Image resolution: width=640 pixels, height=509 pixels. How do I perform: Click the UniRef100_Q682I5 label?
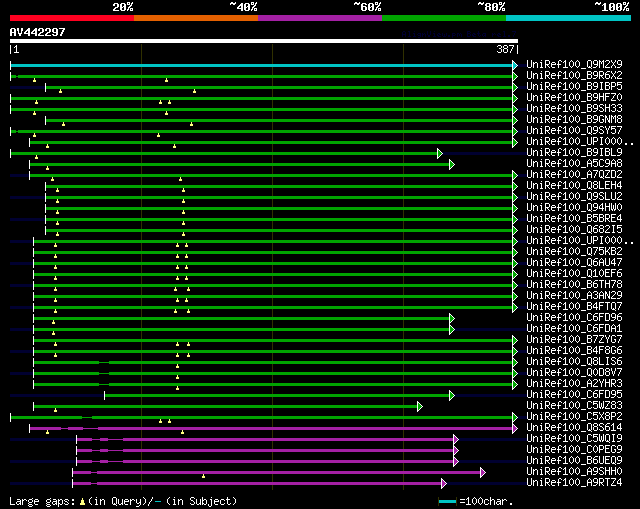[x=574, y=229]
